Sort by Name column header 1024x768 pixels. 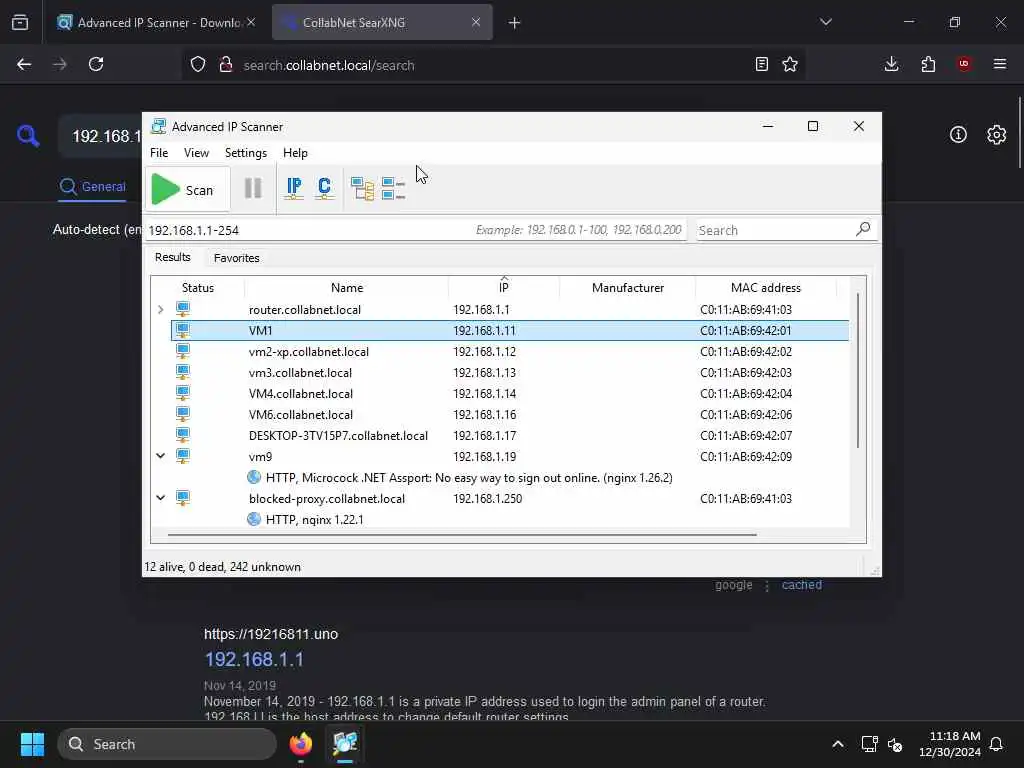coord(347,287)
